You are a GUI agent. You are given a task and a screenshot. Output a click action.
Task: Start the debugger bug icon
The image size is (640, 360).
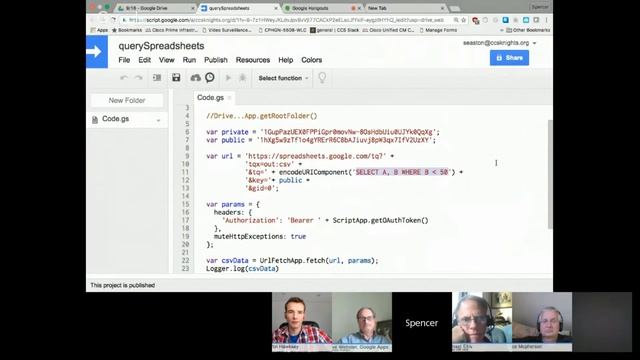[x=242, y=78]
